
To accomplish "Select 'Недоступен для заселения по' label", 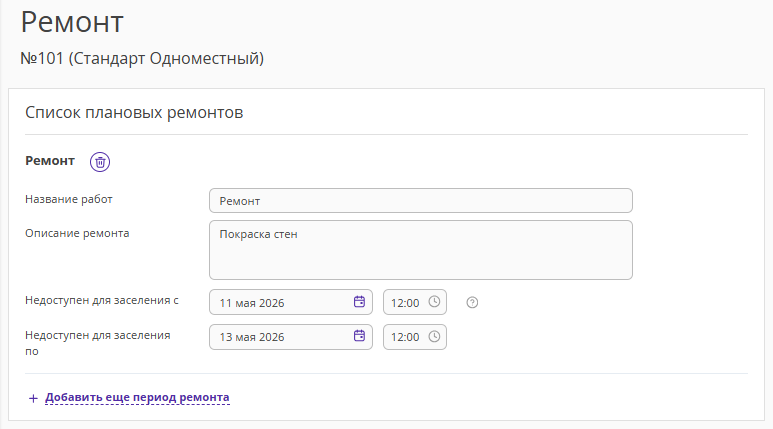I will [x=98, y=343].
